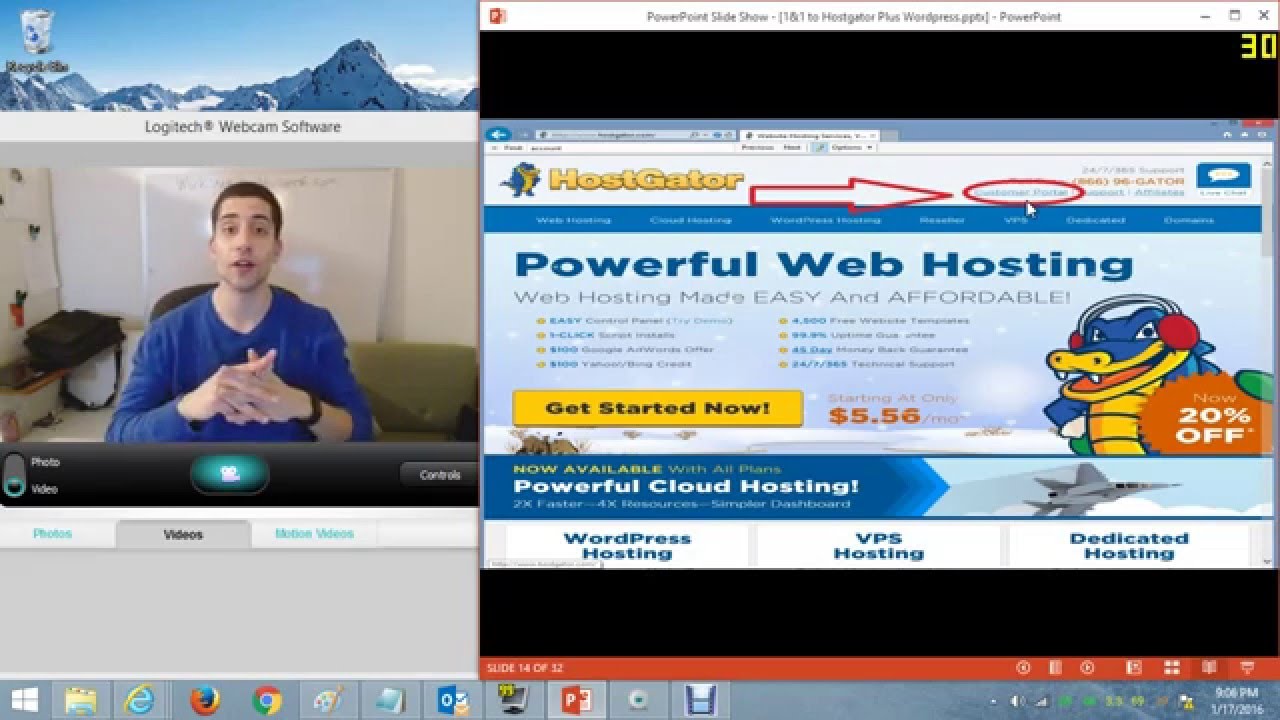Open the floppy-disk app on taskbar
The image size is (1280, 720).
(701, 700)
